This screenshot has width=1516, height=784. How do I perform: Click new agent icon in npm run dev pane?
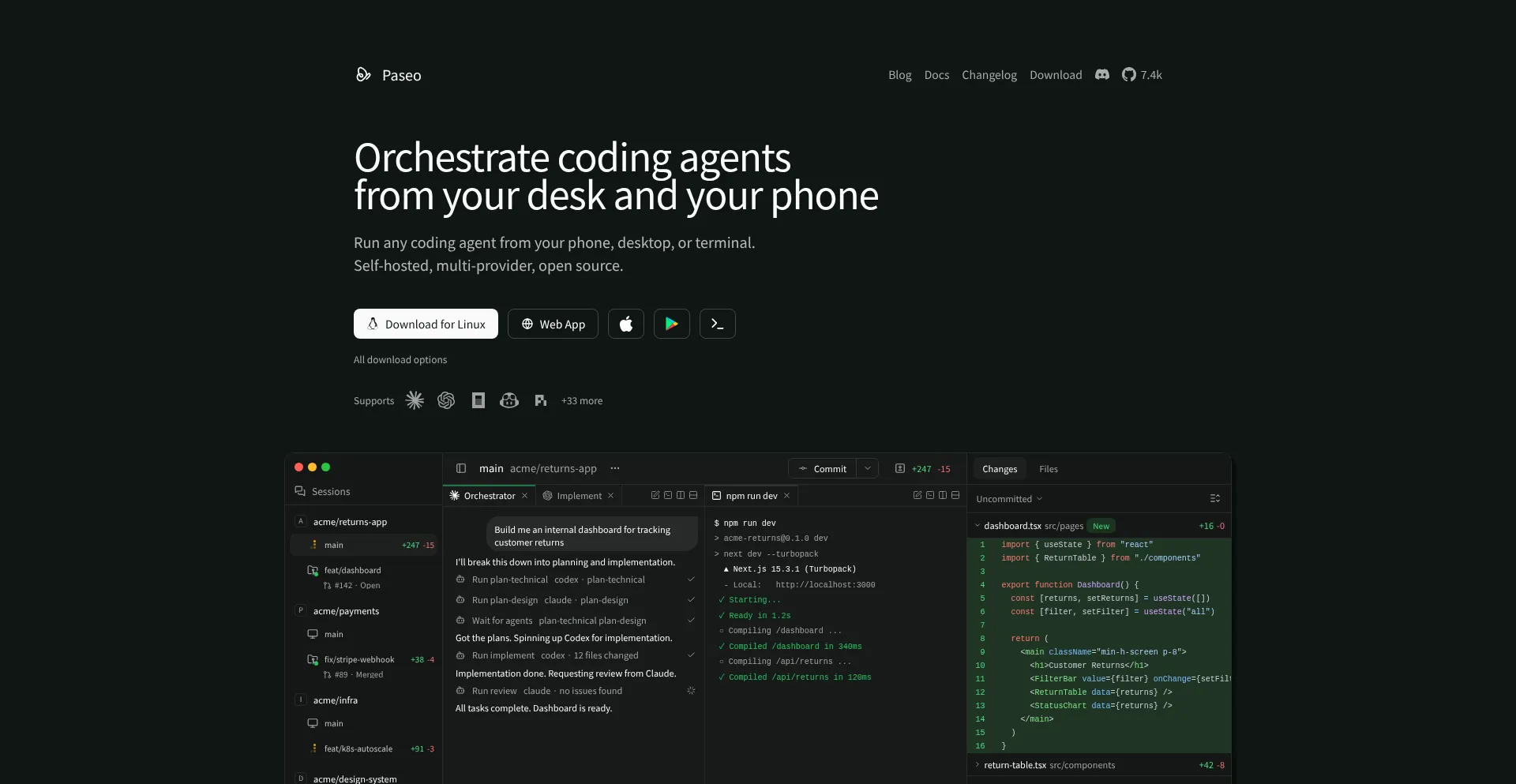pos(917,495)
